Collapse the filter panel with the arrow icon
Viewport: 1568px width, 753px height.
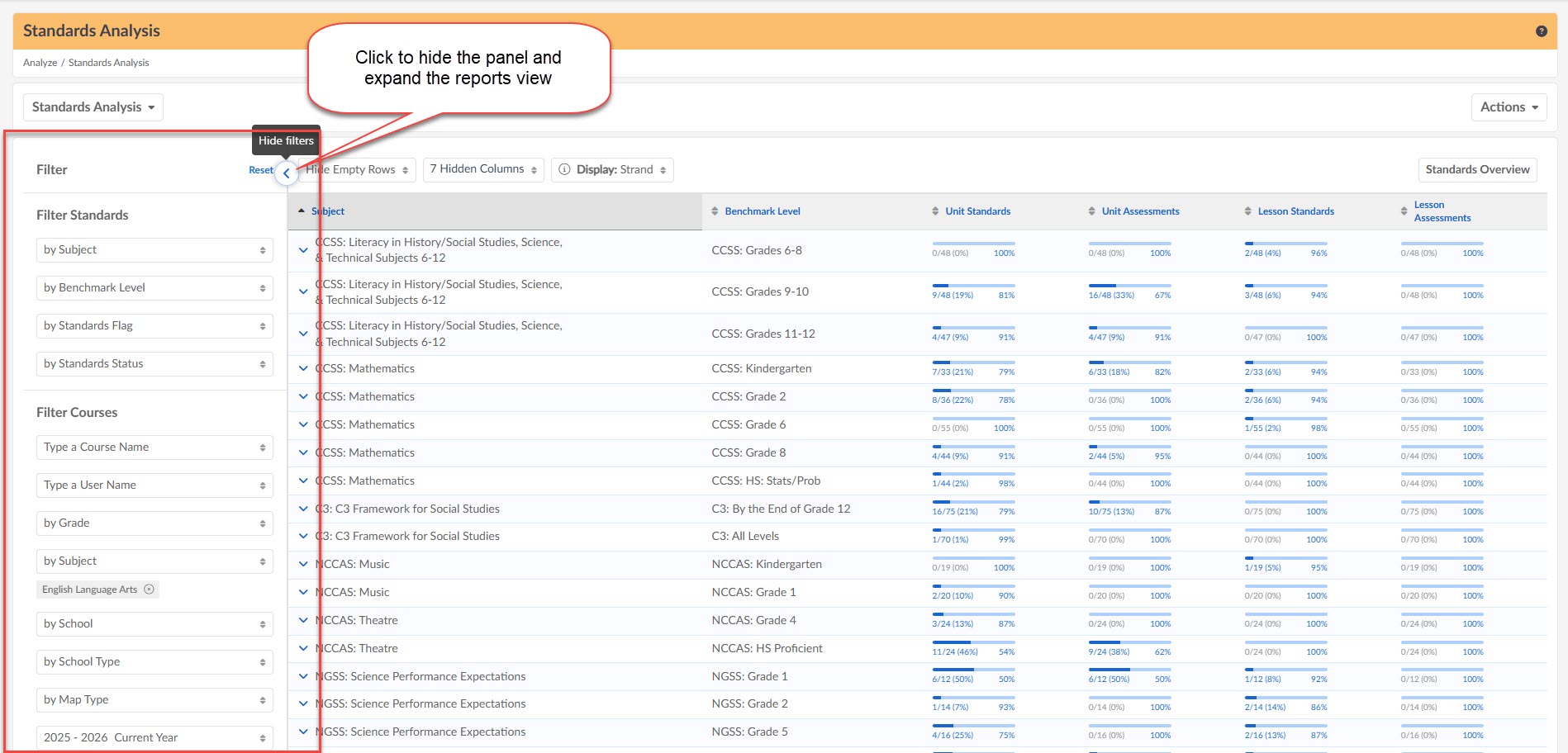click(x=286, y=173)
